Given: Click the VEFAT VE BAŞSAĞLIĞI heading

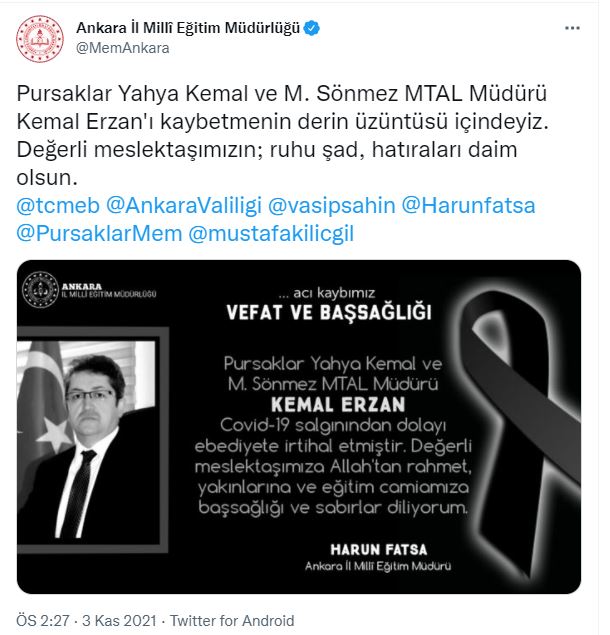Looking at the screenshot, I should tap(329, 312).
